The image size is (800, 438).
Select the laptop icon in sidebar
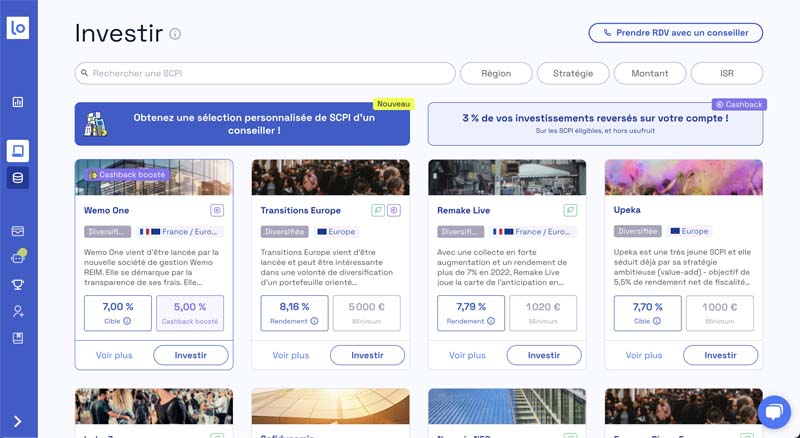(x=18, y=151)
